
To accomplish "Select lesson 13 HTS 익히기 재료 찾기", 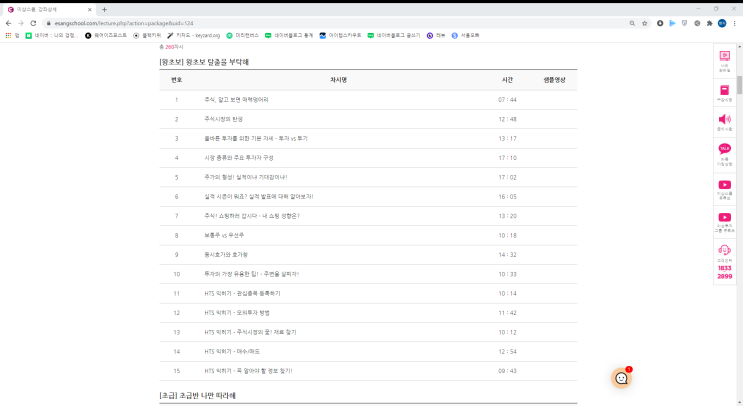I will coord(250,333).
